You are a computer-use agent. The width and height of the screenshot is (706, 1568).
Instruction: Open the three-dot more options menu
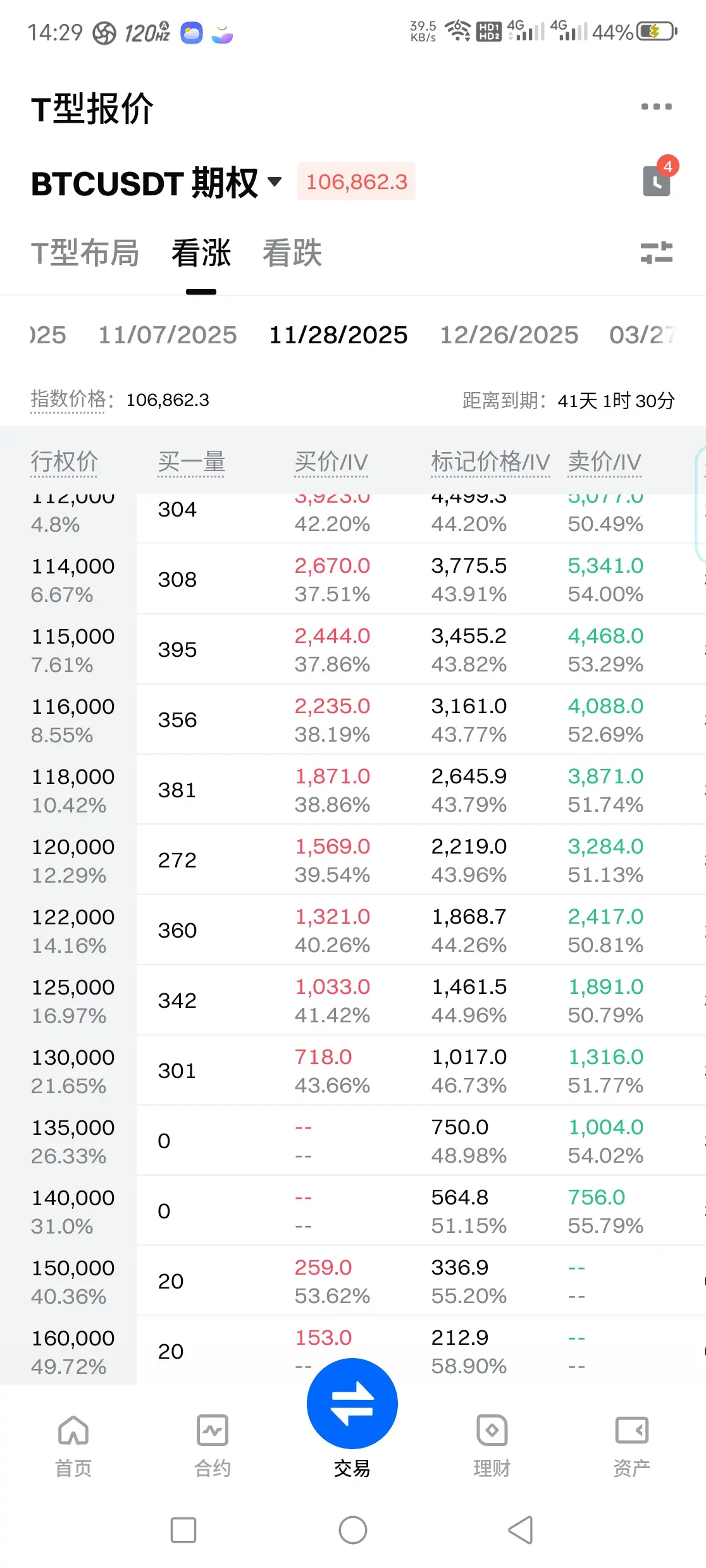click(x=656, y=106)
